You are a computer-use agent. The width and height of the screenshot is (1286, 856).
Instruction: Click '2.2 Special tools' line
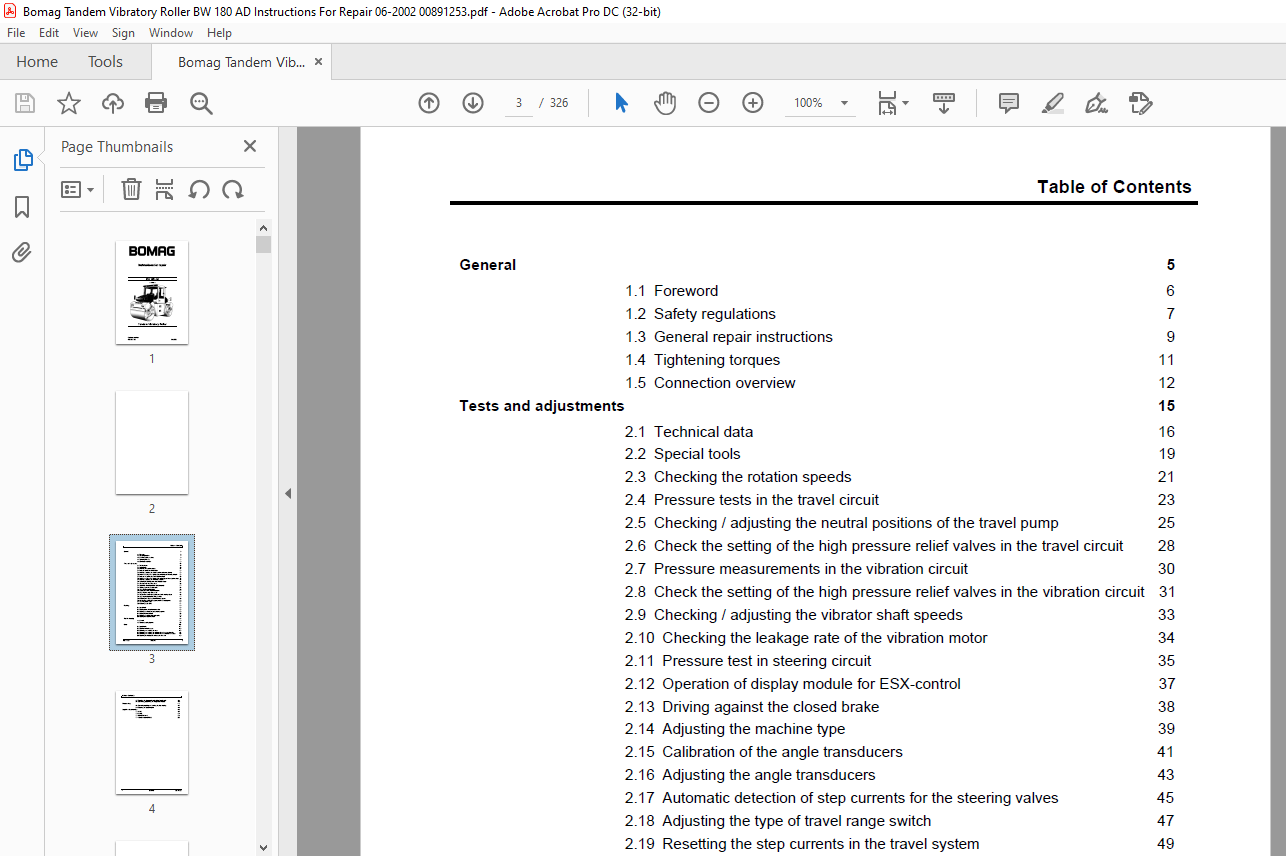coord(683,454)
